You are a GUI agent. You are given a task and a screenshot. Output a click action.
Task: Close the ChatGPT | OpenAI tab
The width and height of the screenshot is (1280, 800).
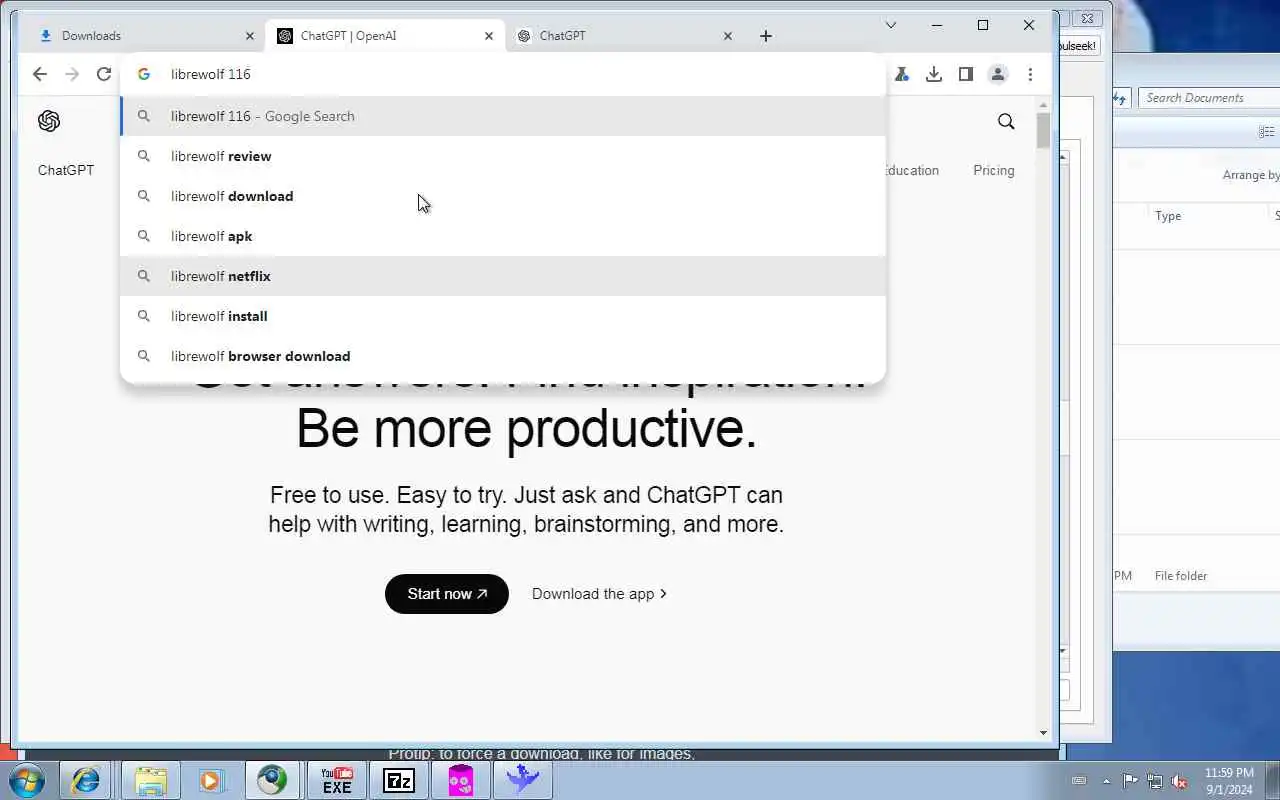489,36
